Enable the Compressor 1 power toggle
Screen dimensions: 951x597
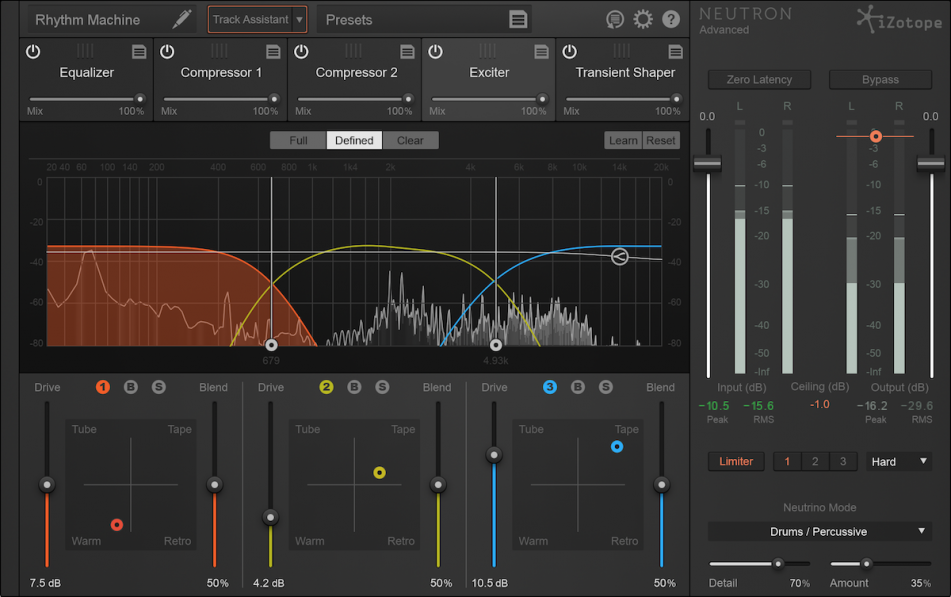click(166, 51)
